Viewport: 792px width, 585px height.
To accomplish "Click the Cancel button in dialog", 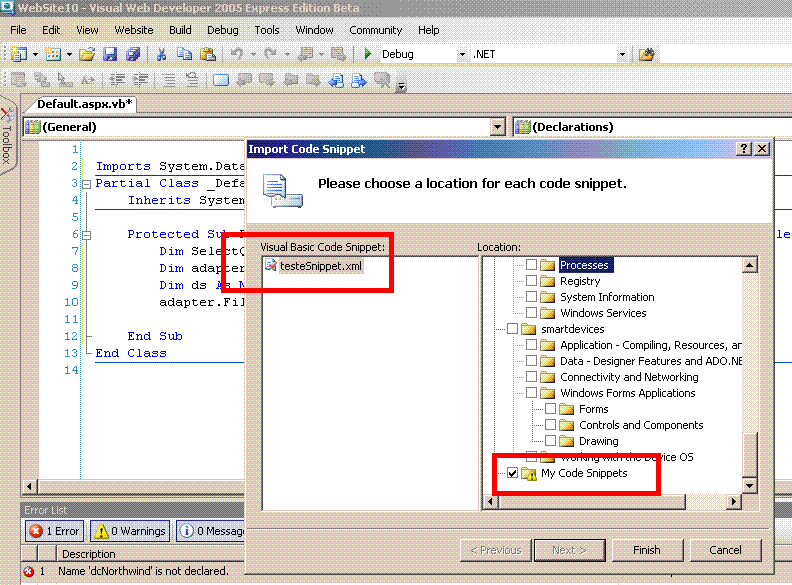I will (725, 549).
